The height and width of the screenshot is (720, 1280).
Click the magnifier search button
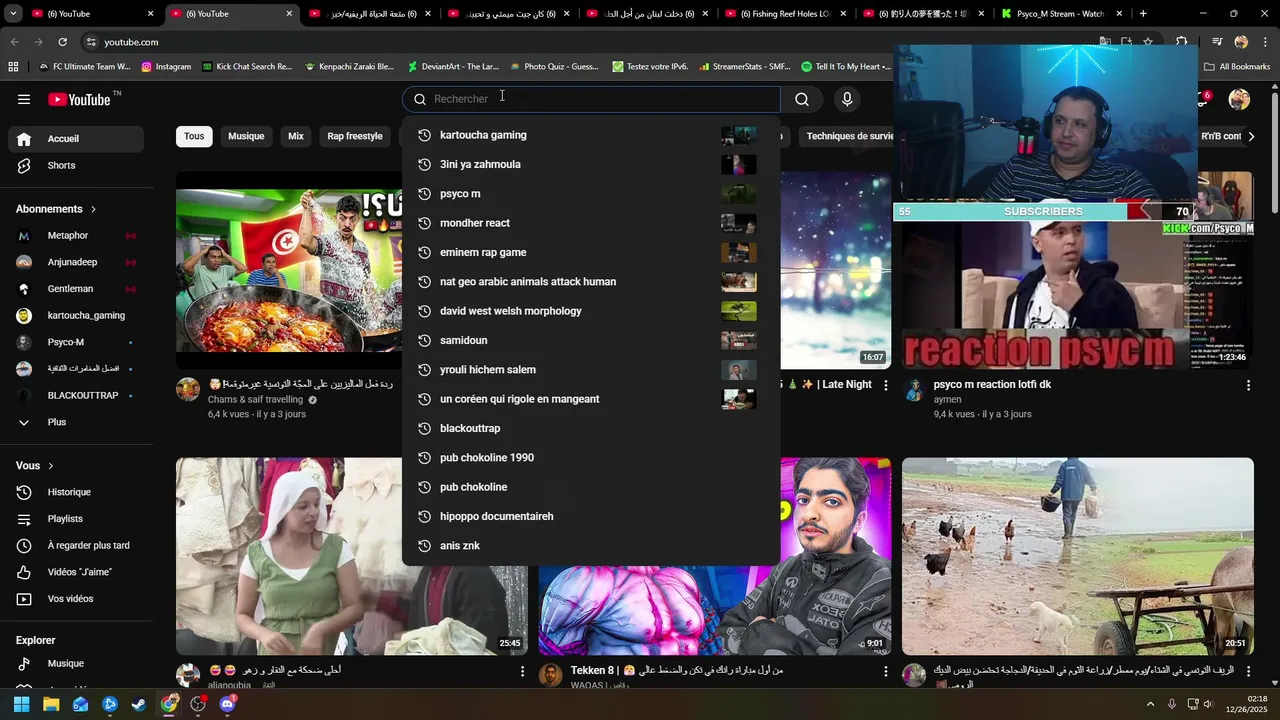click(802, 99)
